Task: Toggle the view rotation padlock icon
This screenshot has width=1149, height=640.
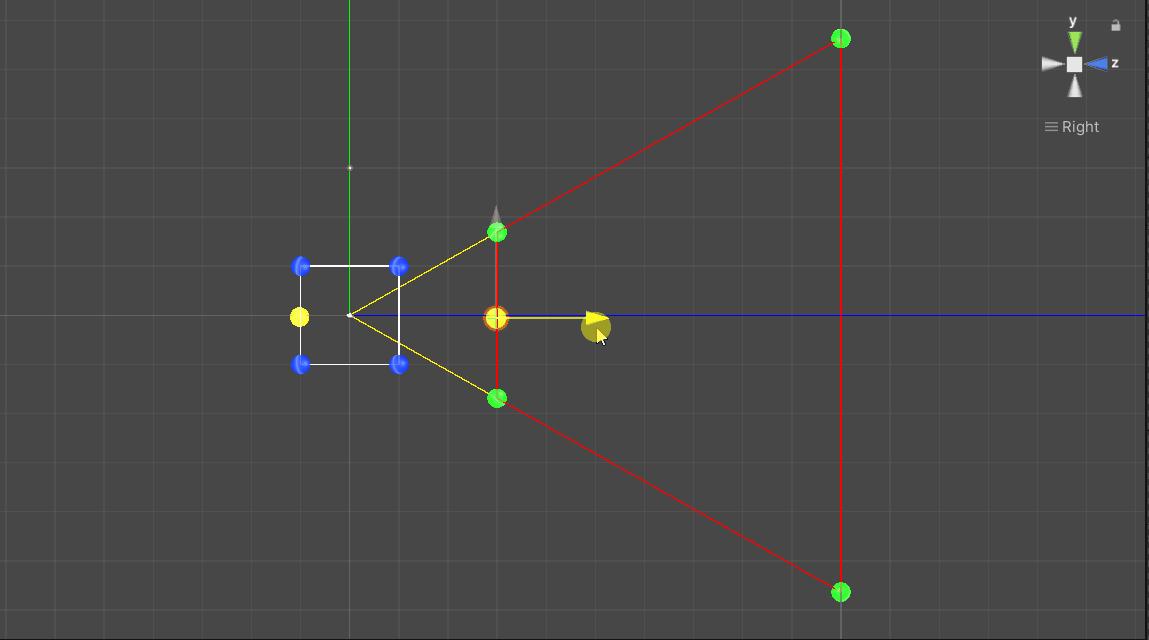Action: tap(1116, 25)
